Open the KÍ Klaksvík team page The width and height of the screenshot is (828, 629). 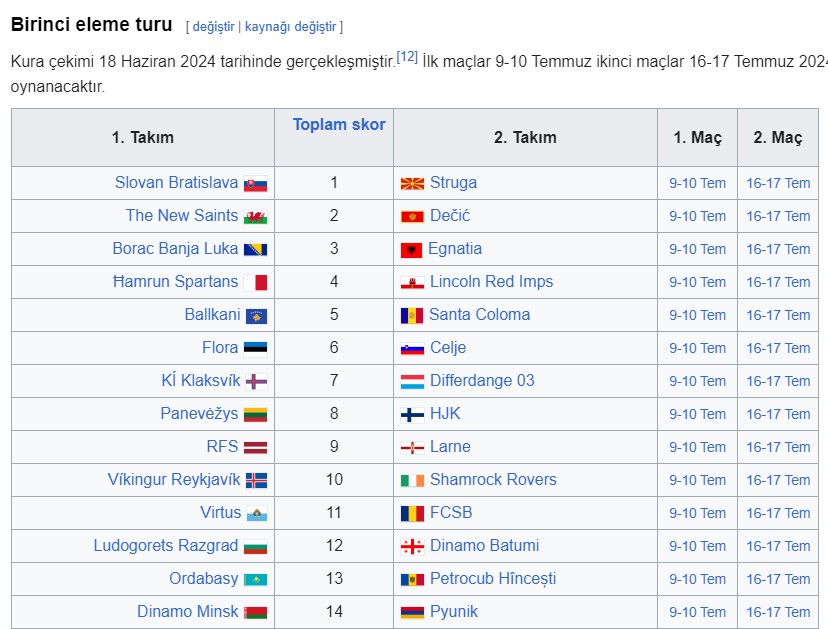tap(201, 380)
